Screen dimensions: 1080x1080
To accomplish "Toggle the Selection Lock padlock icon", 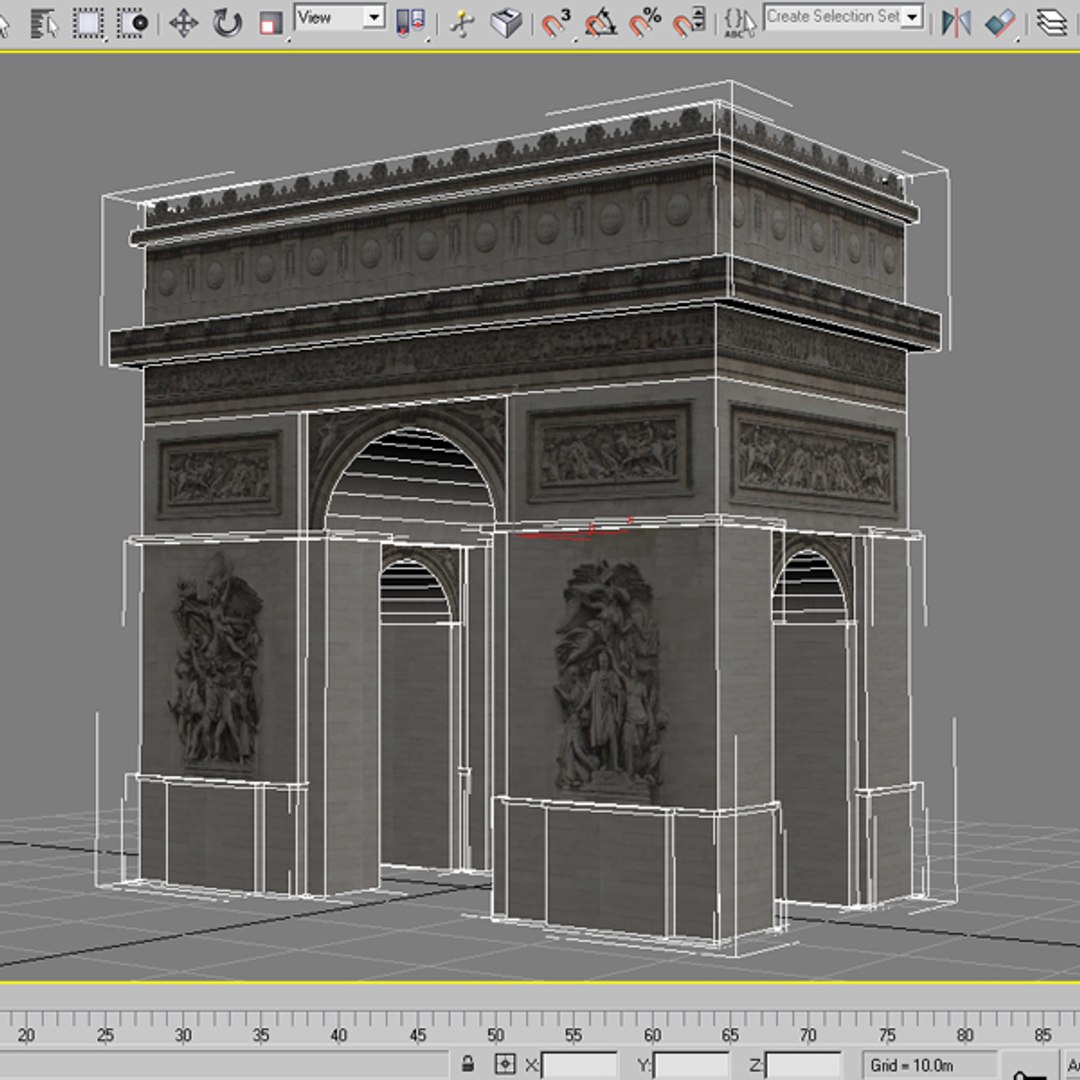I will (468, 1064).
